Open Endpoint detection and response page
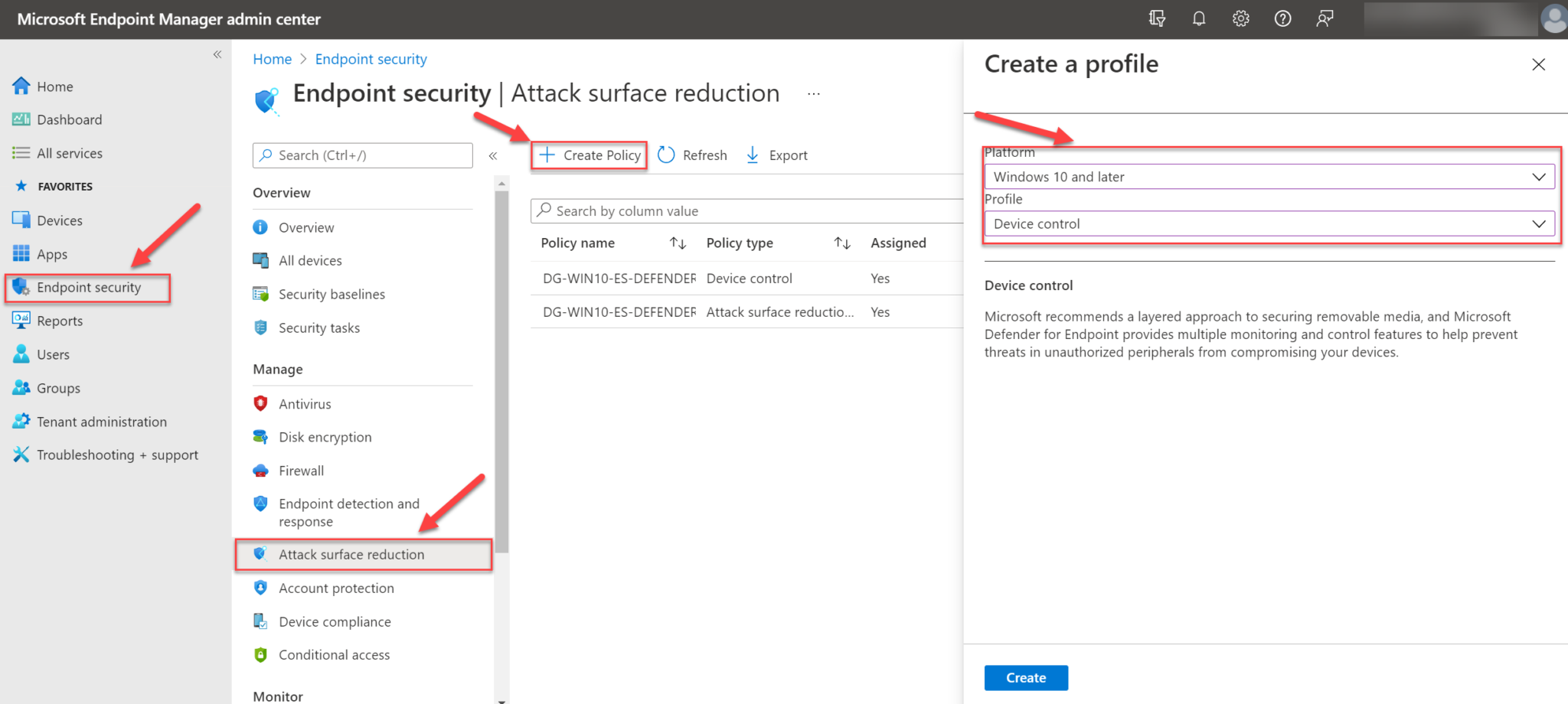Image resolution: width=1568 pixels, height=704 pixels. click(x=348, y=512)
